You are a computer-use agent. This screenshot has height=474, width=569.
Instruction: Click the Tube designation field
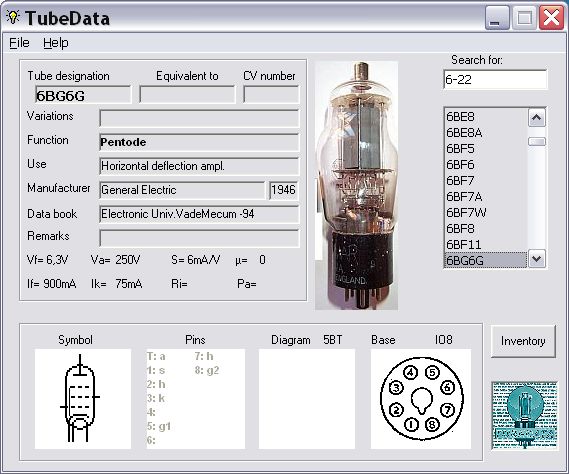[83, 95]
